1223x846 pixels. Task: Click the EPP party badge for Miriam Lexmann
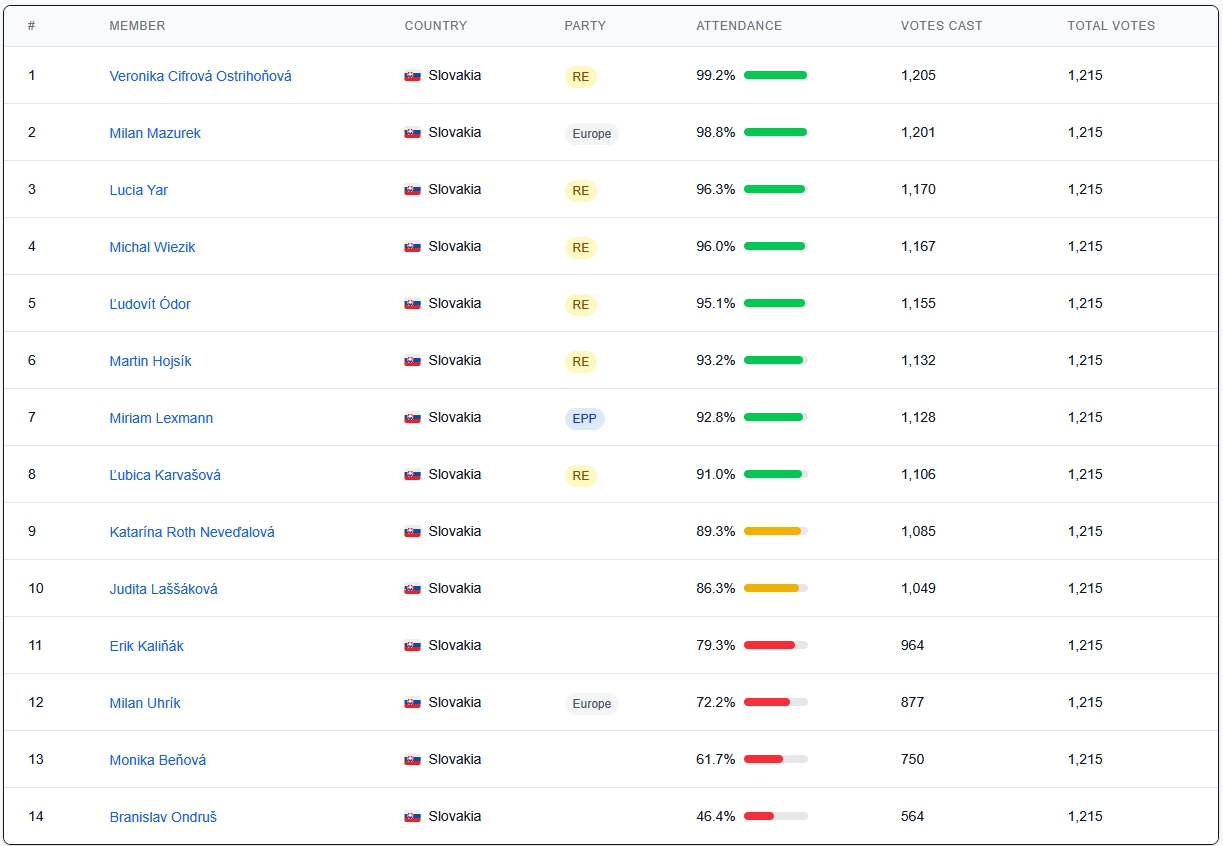(584, 419)
